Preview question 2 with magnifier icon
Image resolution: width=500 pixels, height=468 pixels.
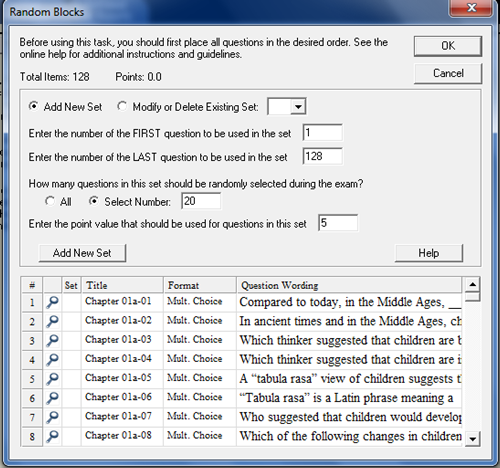(52, 321)
